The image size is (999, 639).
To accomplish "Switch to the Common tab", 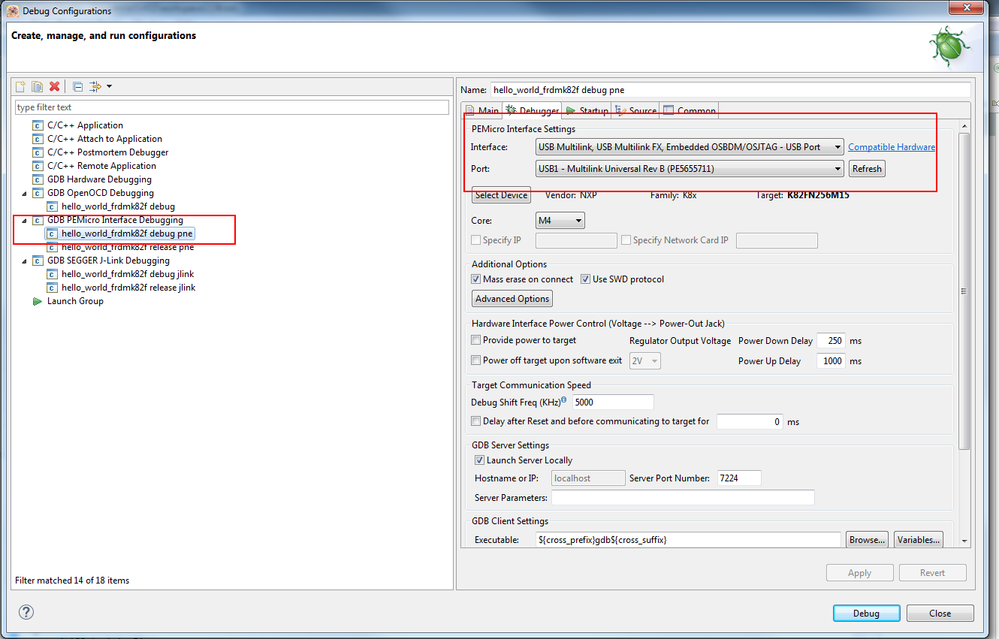I will pyautogui.click(x=689, y=110).
